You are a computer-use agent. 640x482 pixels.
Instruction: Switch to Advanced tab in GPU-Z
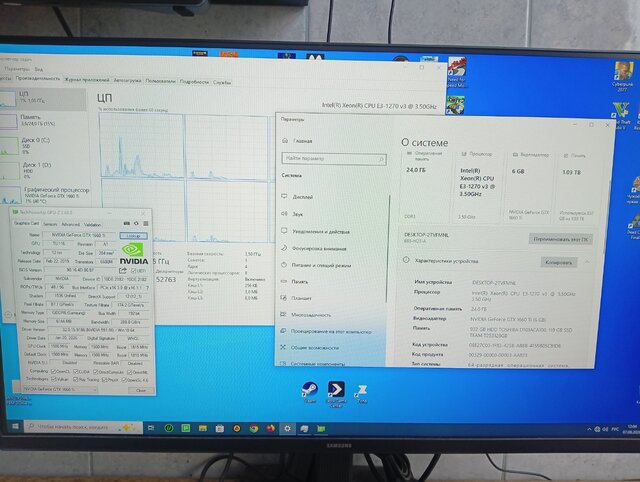click(70, 224)
